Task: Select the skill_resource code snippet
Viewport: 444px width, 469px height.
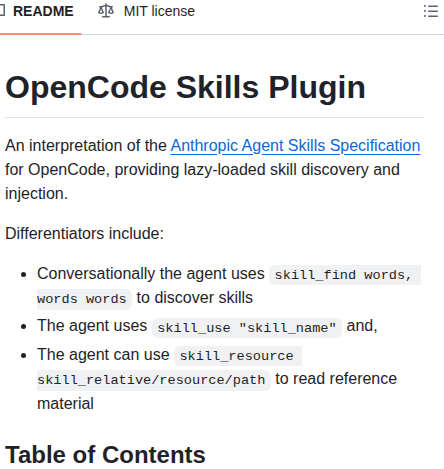Action: (238, 356)
